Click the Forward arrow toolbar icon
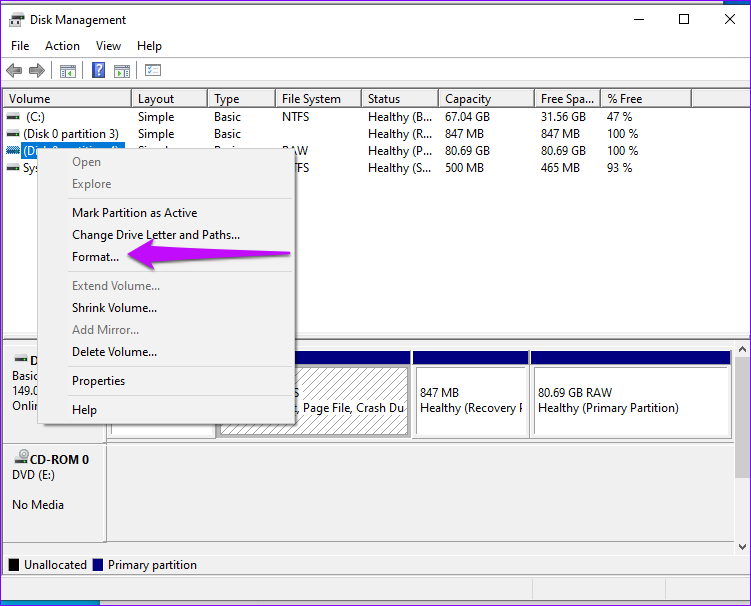751x606 pixels. coord(37,71)
